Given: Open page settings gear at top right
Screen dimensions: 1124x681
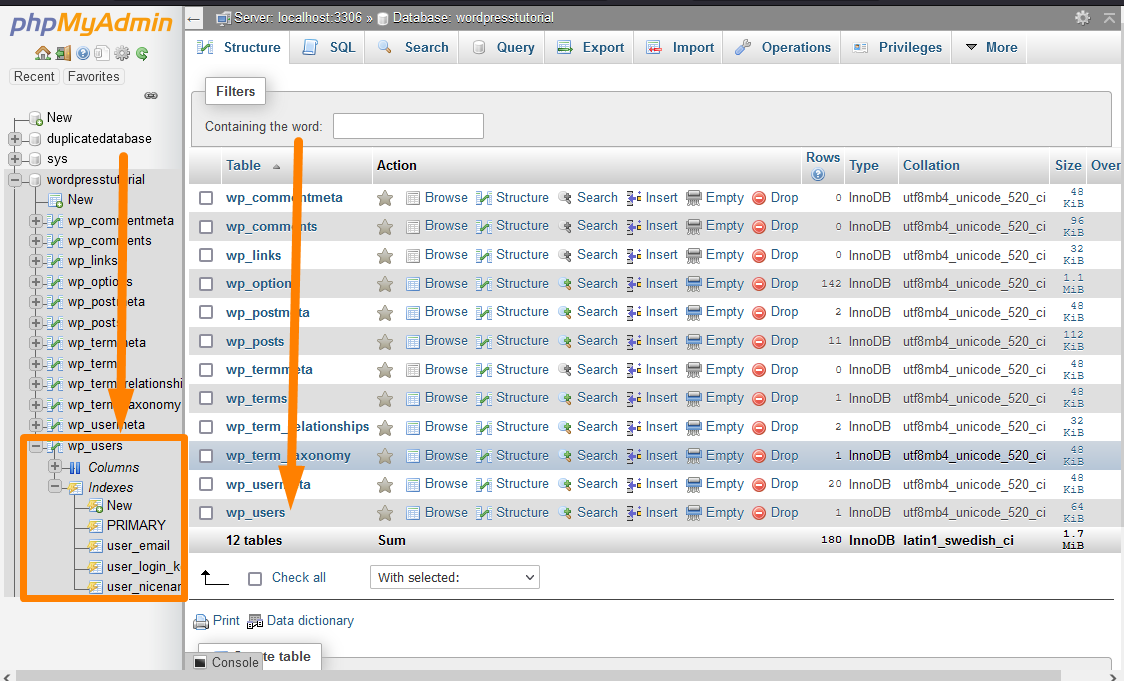Looking at the screenshot, I should [1082, 17].
